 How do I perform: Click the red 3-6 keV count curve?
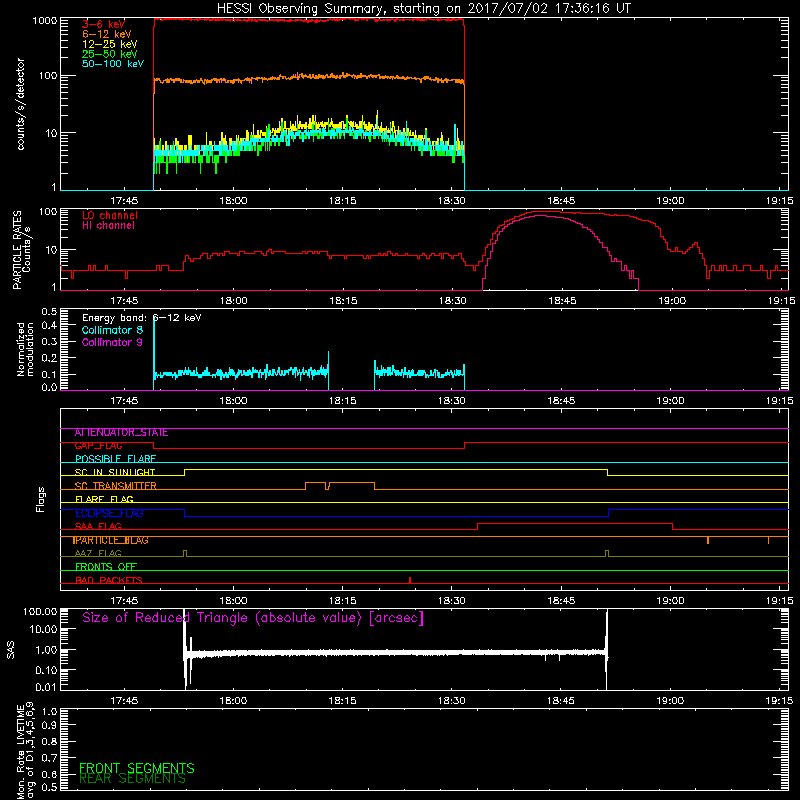[309, 20]
